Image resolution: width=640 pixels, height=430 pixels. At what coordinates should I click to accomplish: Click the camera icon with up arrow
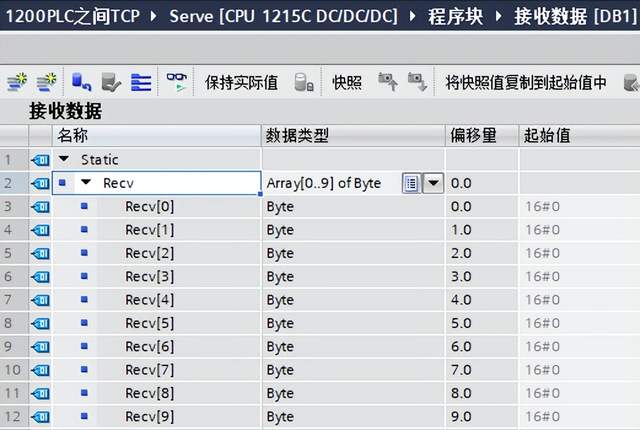(388, 82)
